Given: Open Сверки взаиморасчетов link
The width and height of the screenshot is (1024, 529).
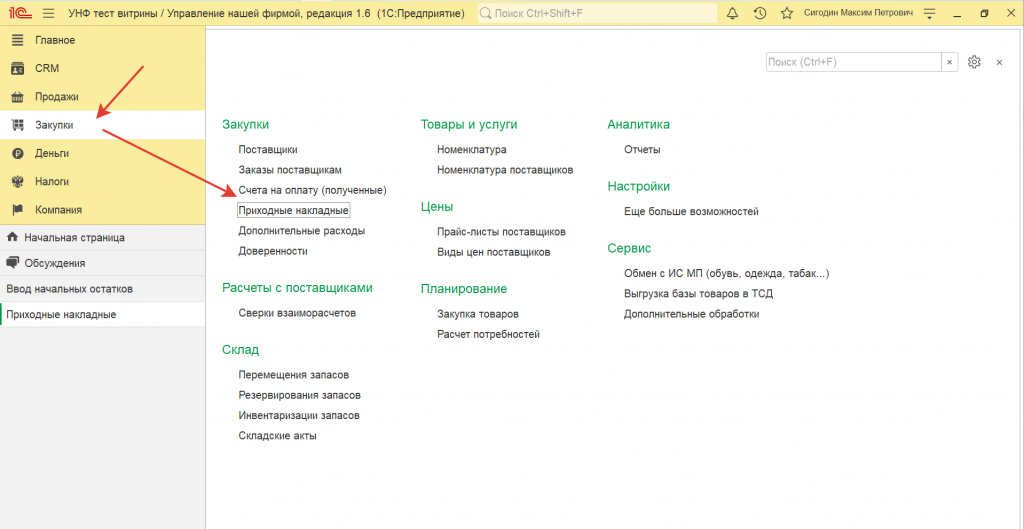Looking at the screenshot, I should click(297, 313).
